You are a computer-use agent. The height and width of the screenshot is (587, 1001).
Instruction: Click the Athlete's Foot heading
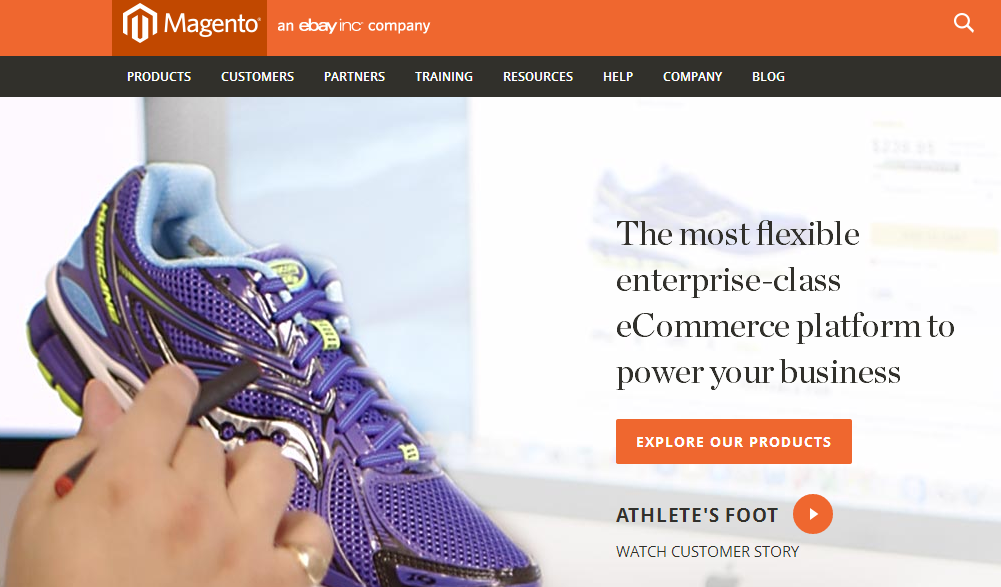[696, 515]
